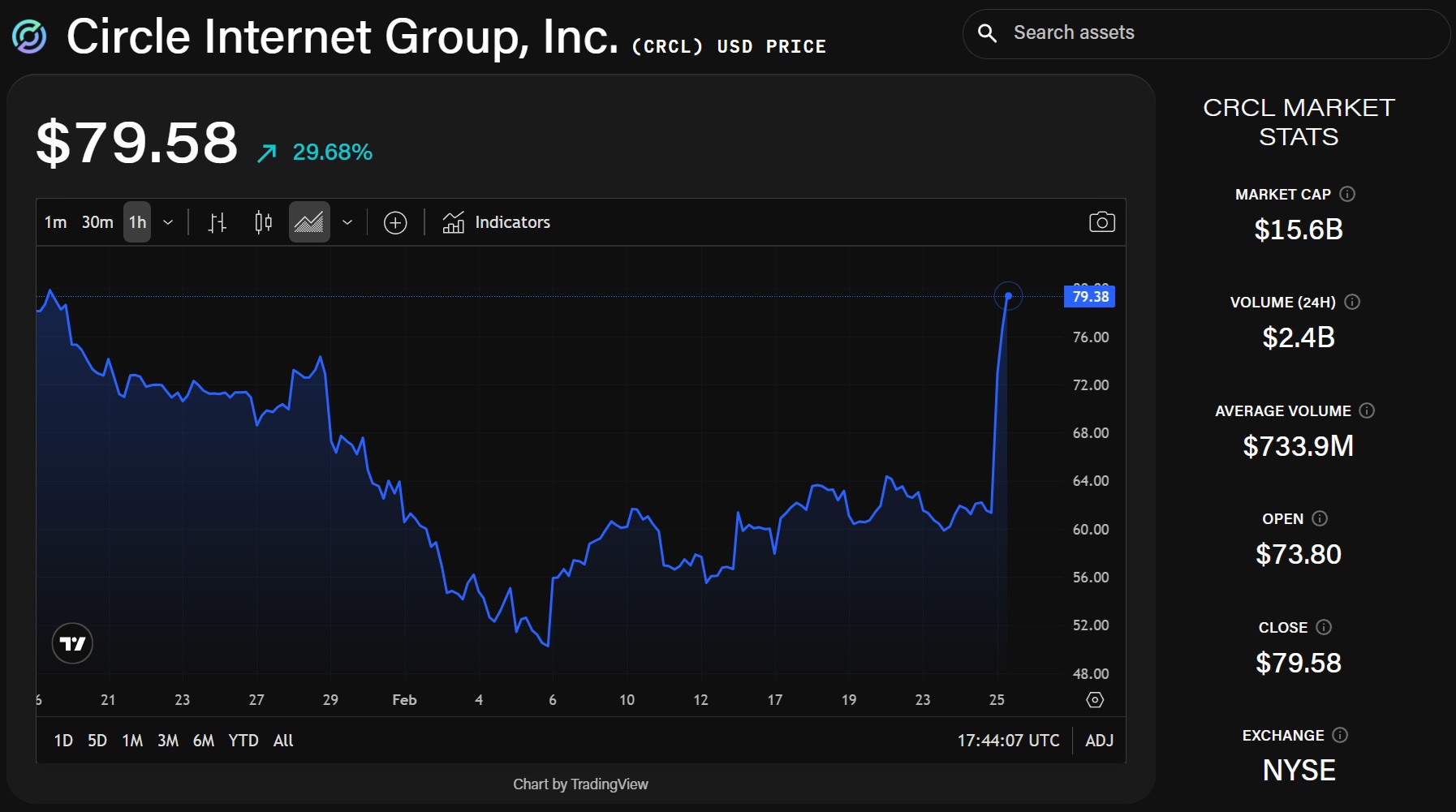Toggle ADJ adjusted data mode
Viewport: 1456px width, 812px height.
pyautogui.click(x=1098, y=740)
